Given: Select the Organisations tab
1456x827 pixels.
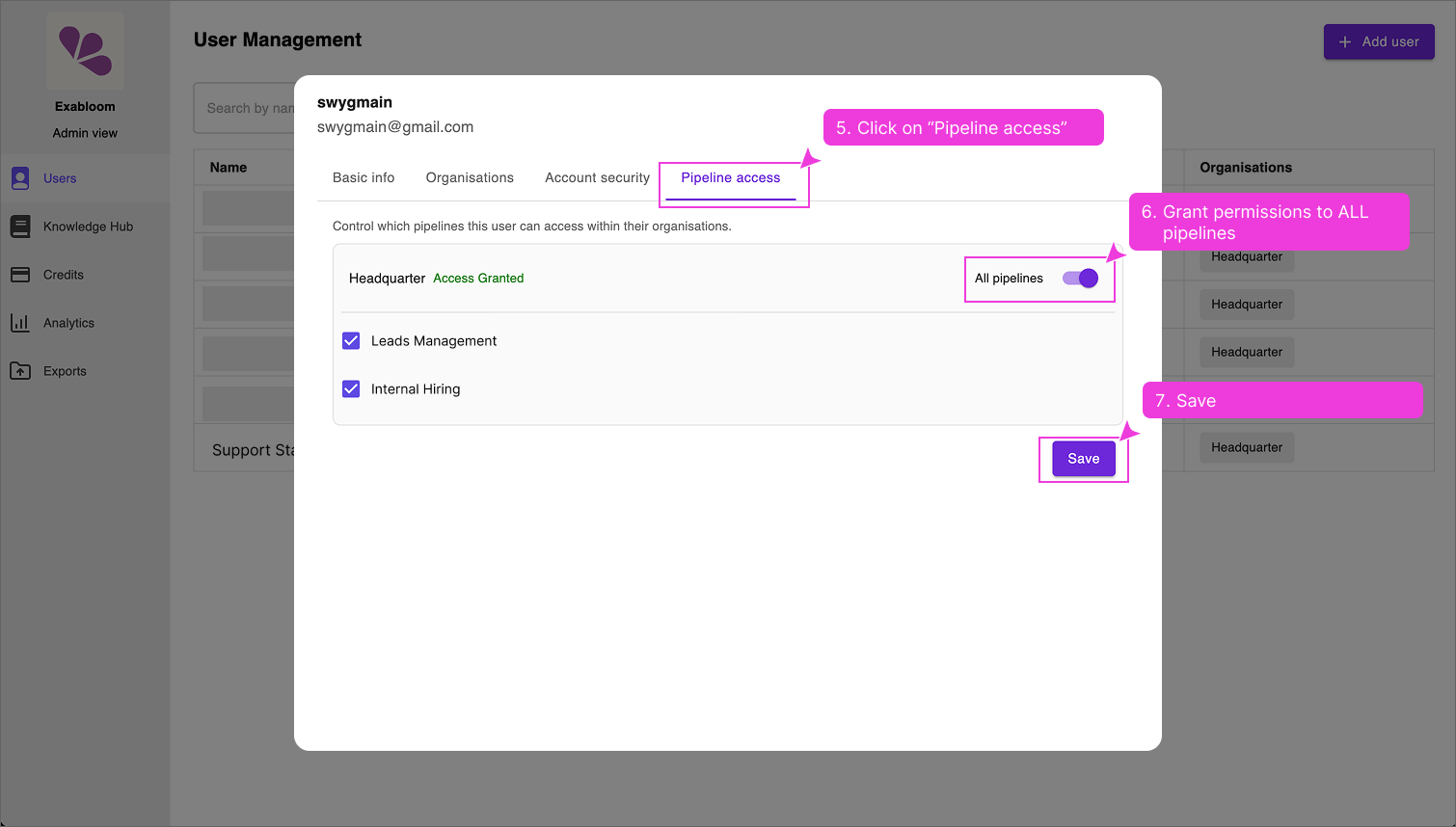Looking at the screenshot, I should [470, 177].
